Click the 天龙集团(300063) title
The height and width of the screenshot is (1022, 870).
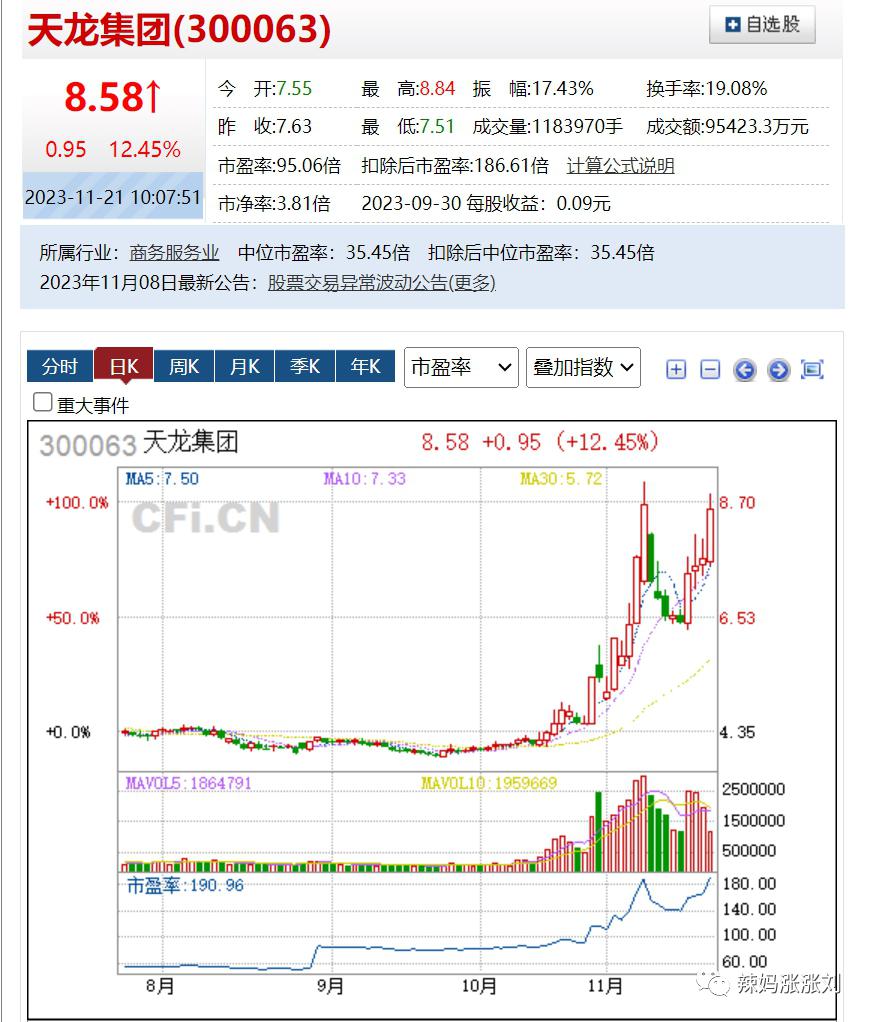click(x=179, y=29)
